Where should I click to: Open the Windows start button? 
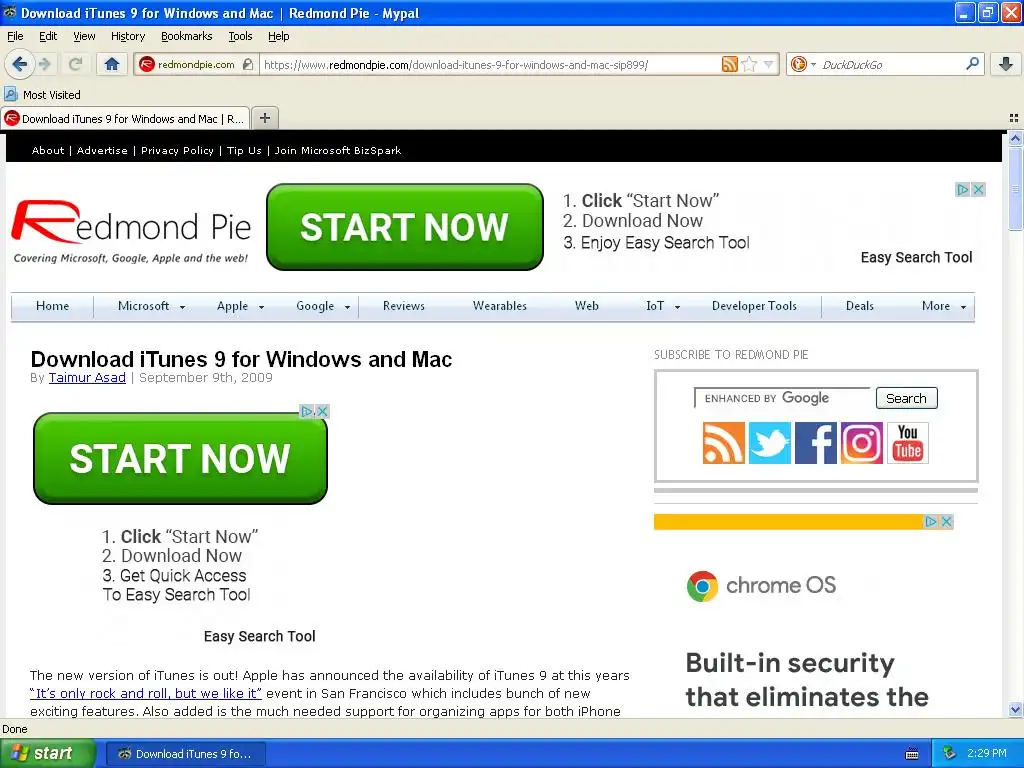pyautogui.click(x=47, y=754)
